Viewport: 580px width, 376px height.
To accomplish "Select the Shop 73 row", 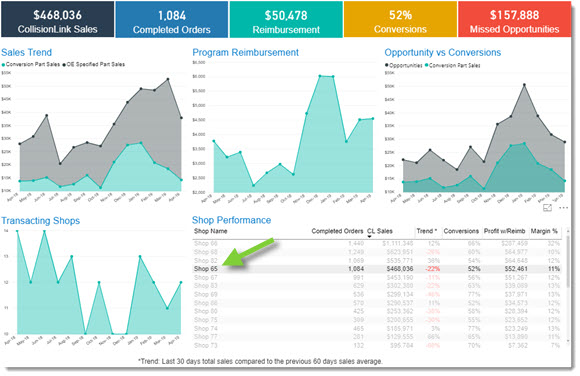I will pos(377,346).
